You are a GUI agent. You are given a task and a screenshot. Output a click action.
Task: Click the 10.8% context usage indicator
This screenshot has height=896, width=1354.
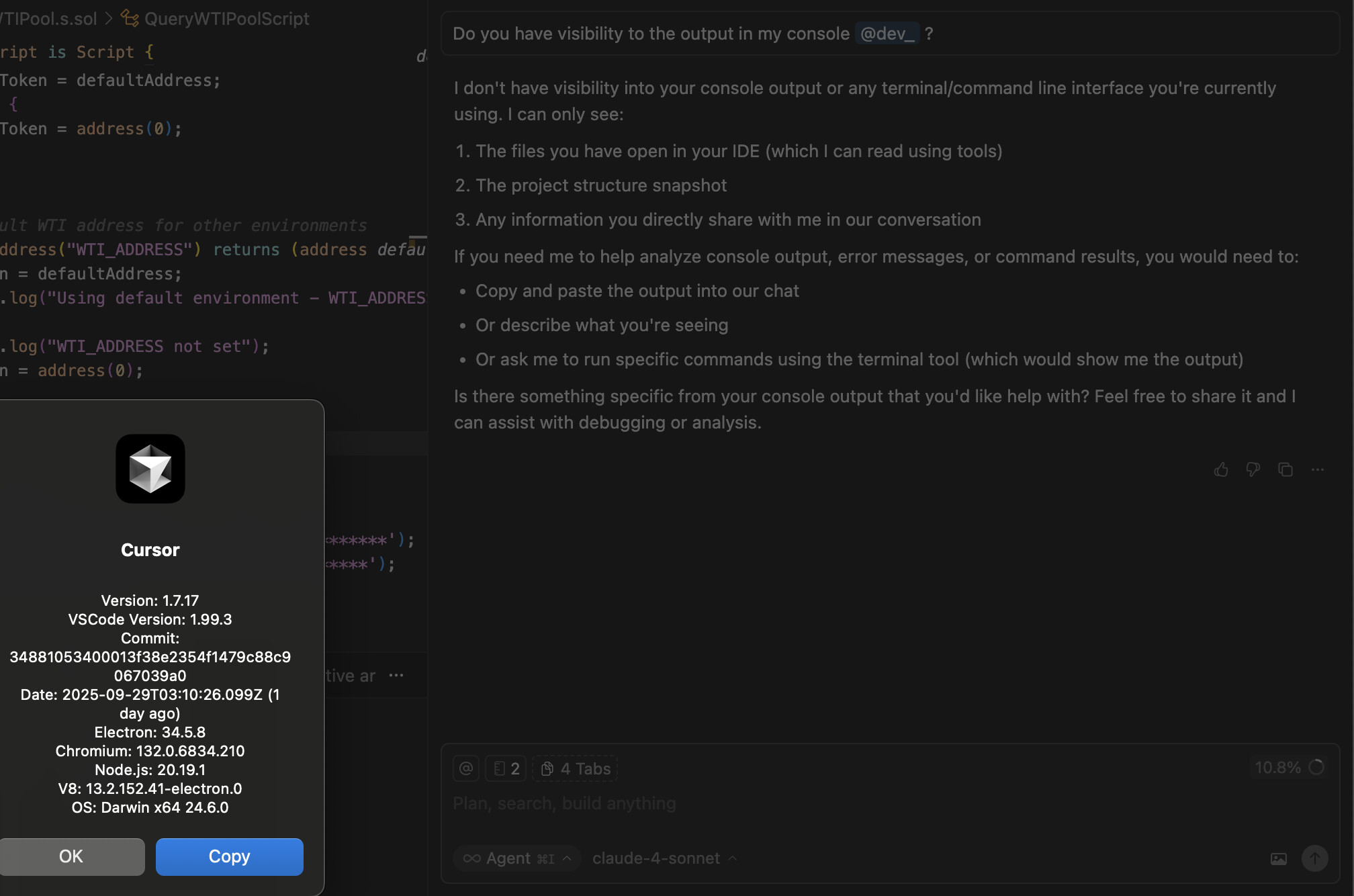click(1288, 767)
